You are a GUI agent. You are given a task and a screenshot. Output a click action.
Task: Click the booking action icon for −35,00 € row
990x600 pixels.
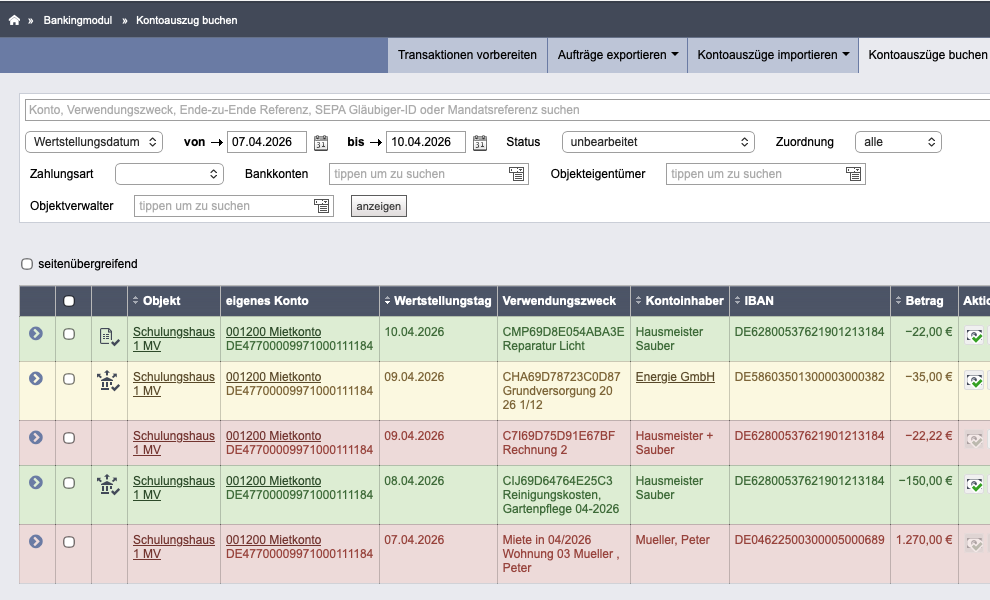(974, 381)
